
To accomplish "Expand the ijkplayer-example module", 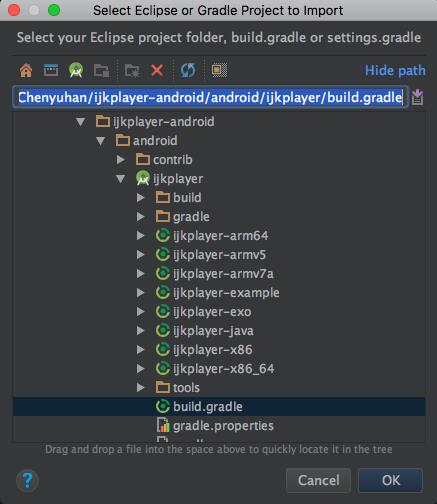I will click(141, 293).
